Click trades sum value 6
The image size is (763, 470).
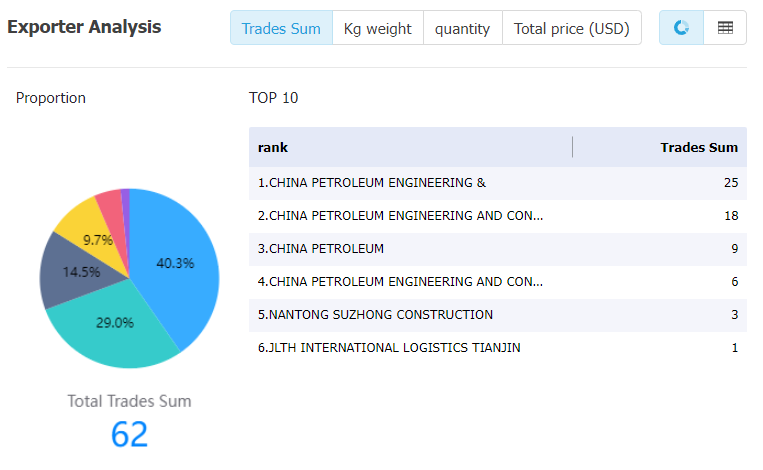point(735,282)
